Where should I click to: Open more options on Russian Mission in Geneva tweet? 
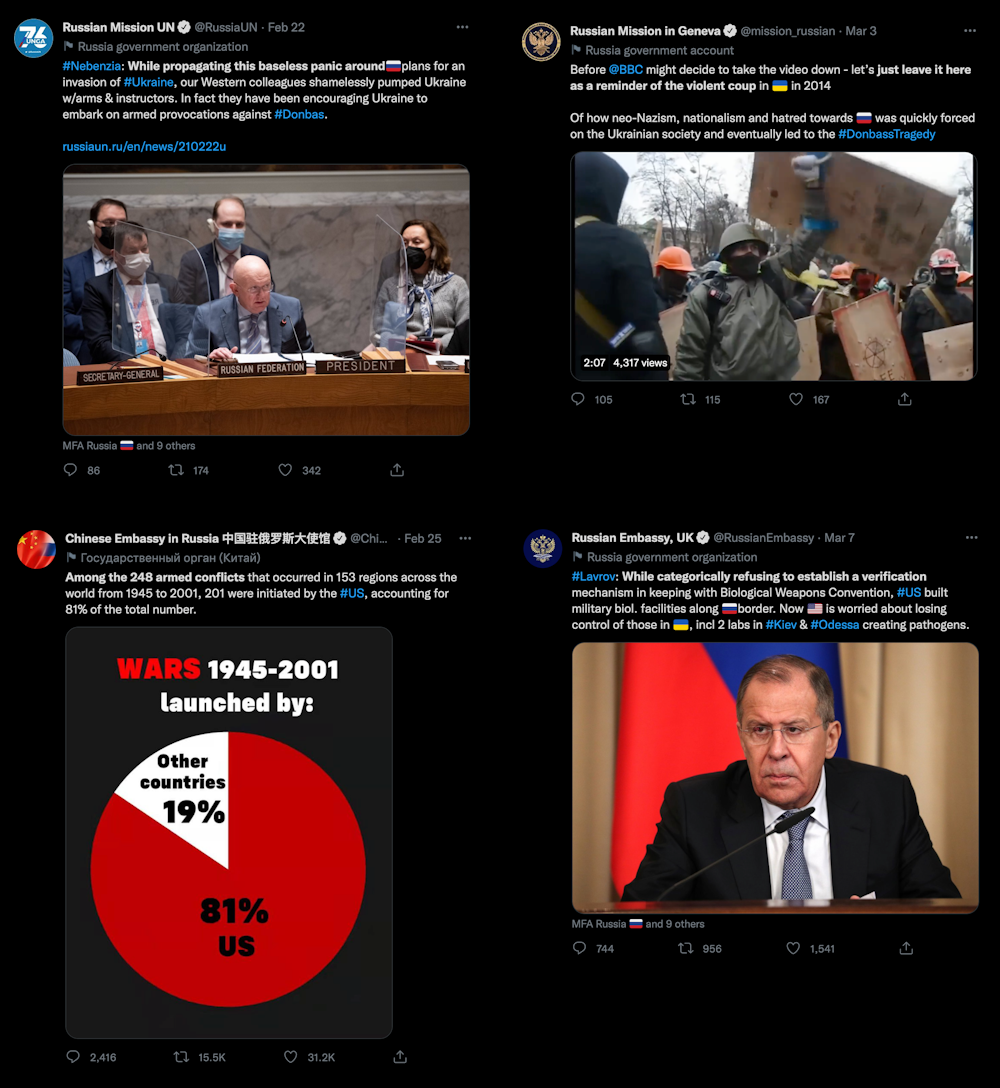click(970, 31)
